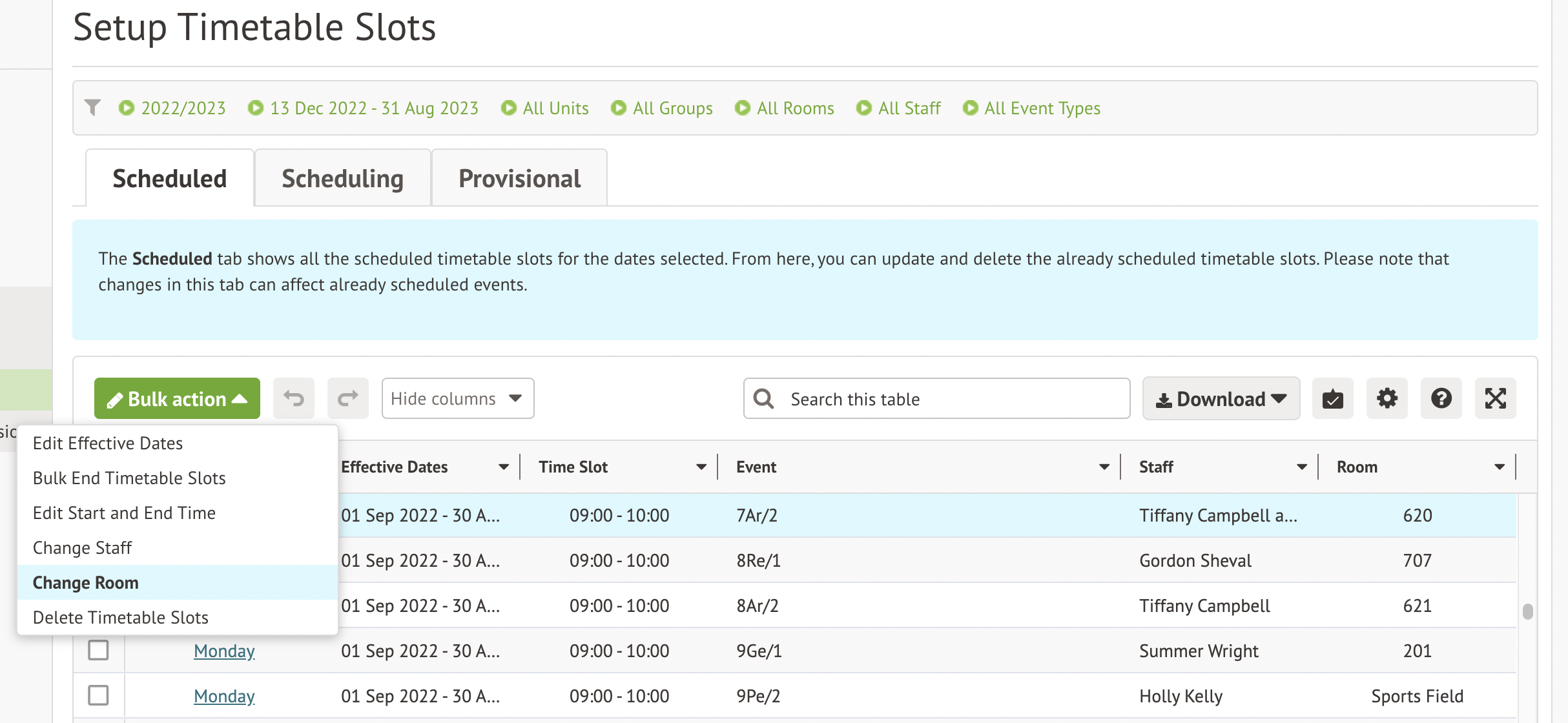Toggle fullscreen with the expand arrows icon
Viewport: 1568px width, 723px height.
1495,398
